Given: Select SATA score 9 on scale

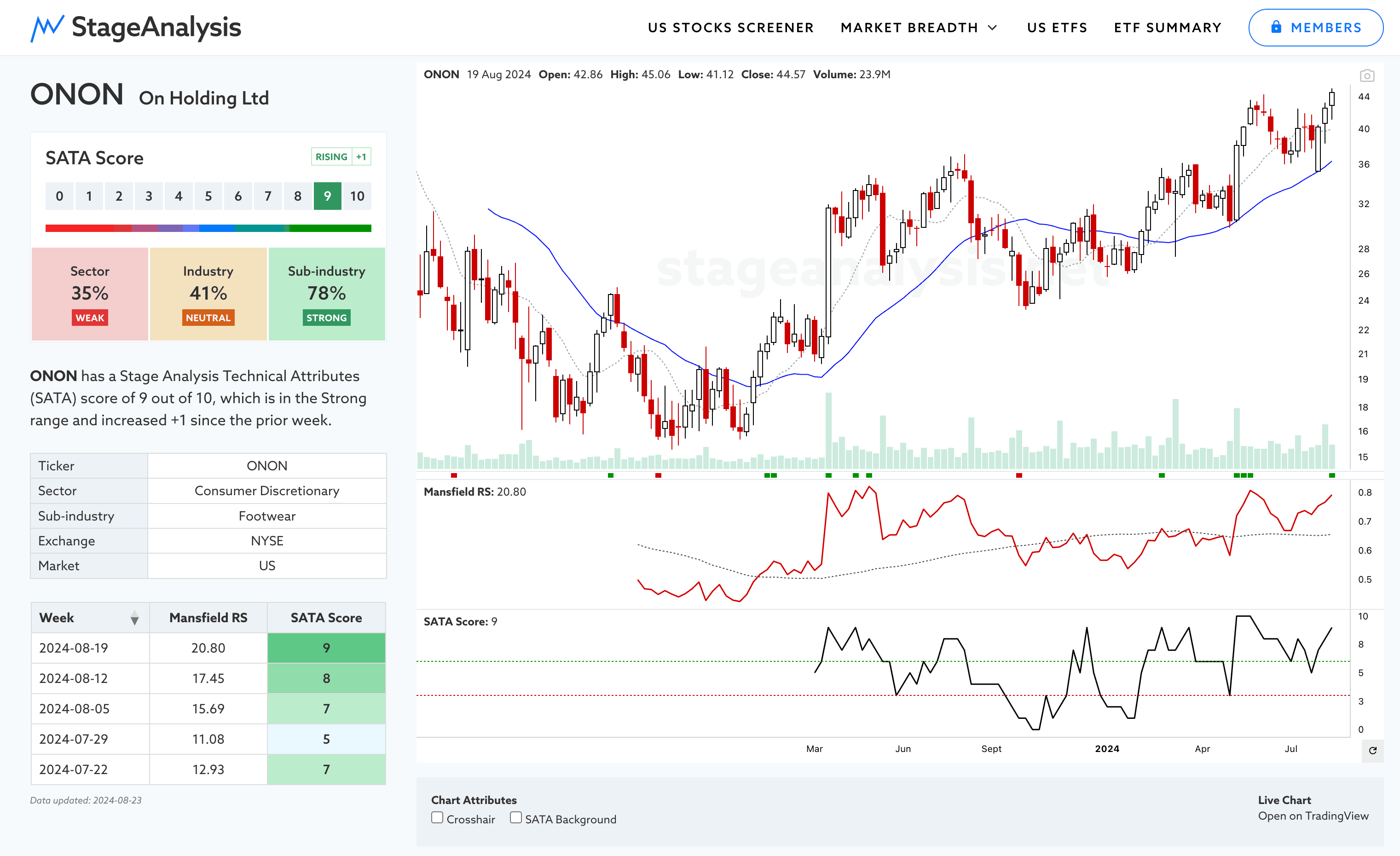Looking at the screenshot, I should 327,196.
